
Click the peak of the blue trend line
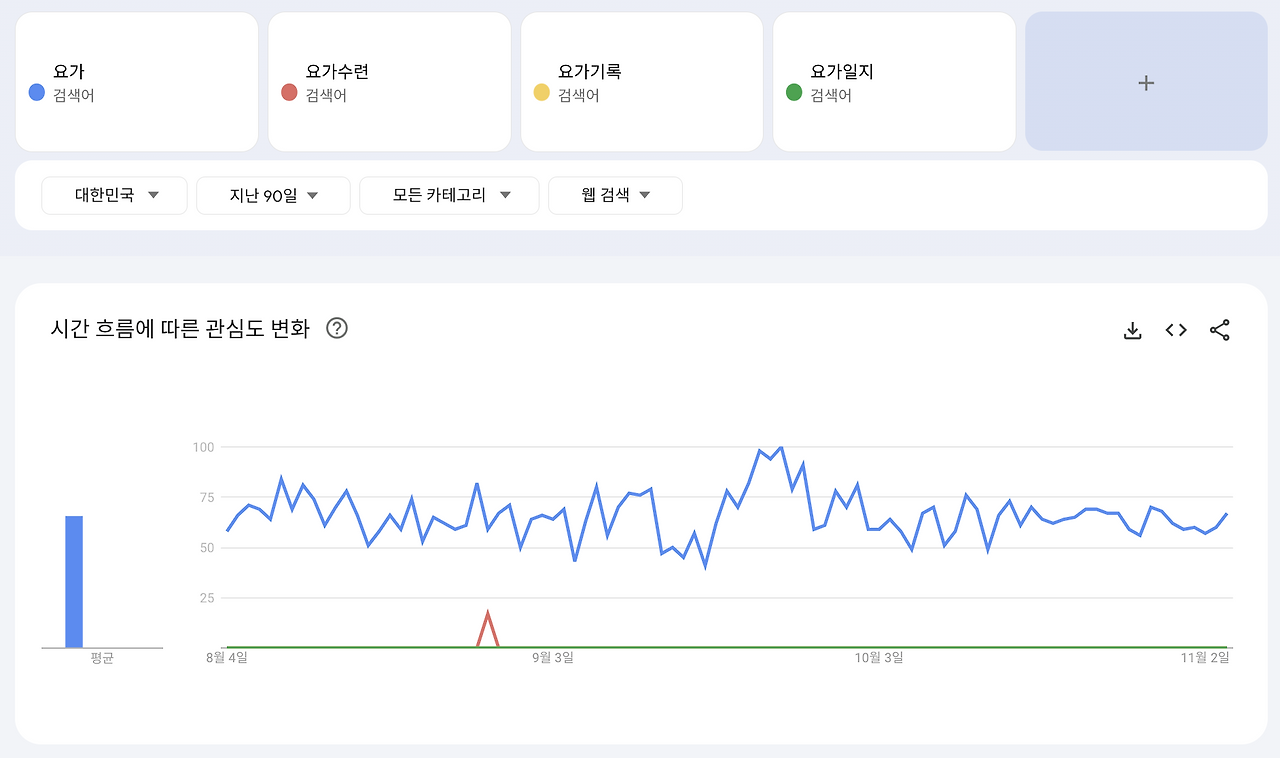pos(780,448)
